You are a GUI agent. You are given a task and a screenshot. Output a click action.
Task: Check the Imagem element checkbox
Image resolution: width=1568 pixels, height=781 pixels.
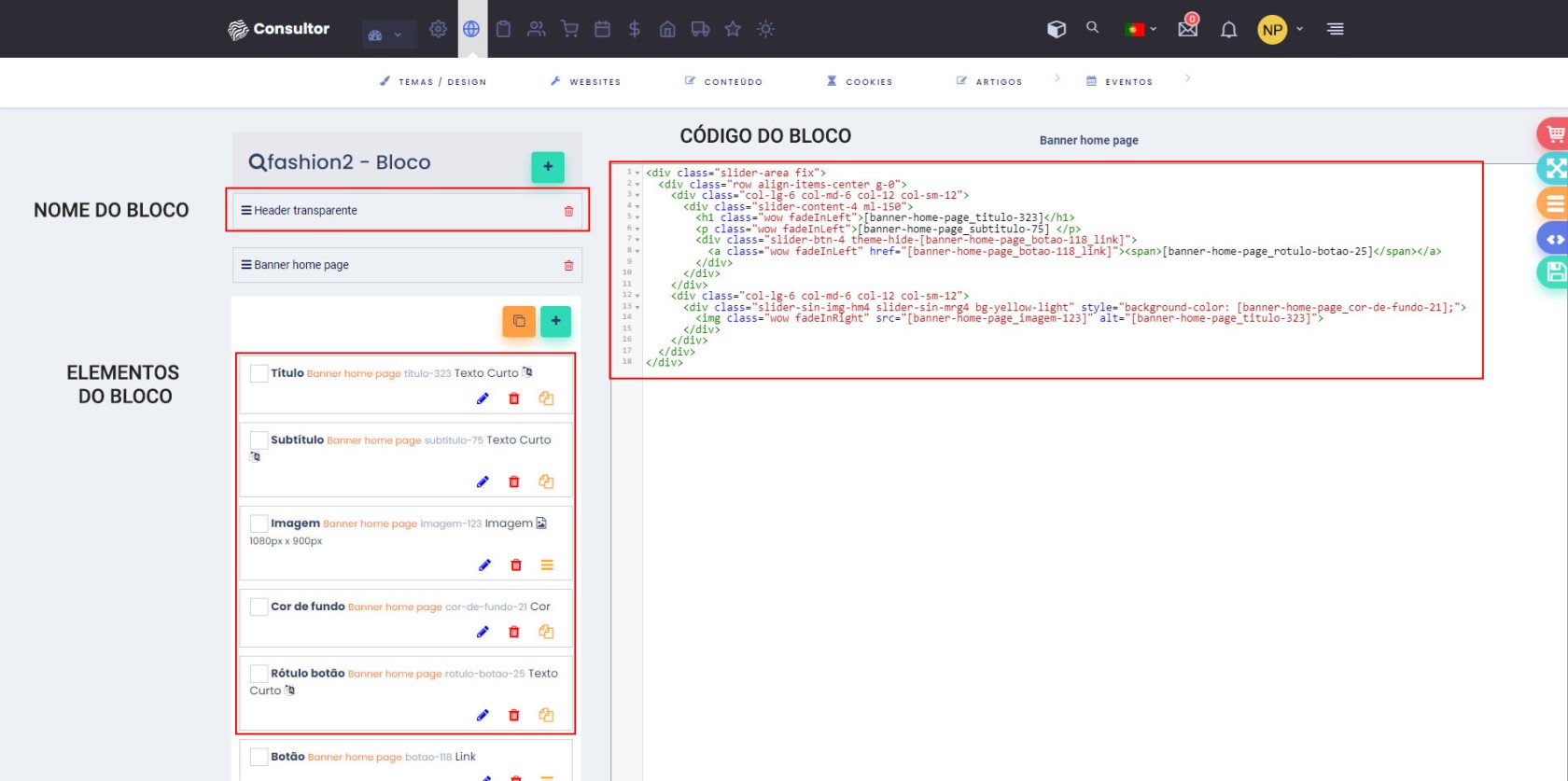pyautogui.click(x=259, y=523)
